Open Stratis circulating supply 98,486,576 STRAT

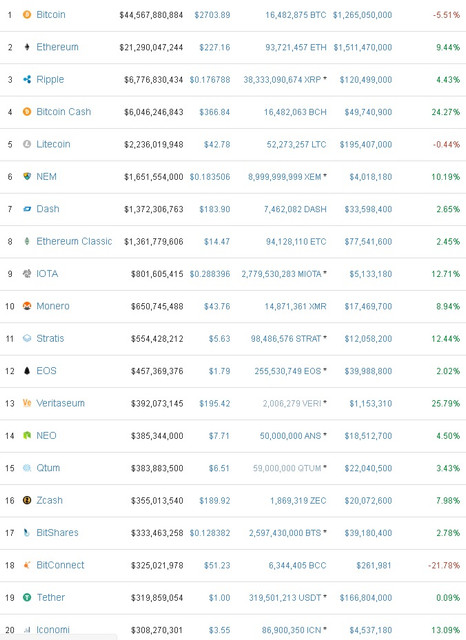[x=286, y=339]
